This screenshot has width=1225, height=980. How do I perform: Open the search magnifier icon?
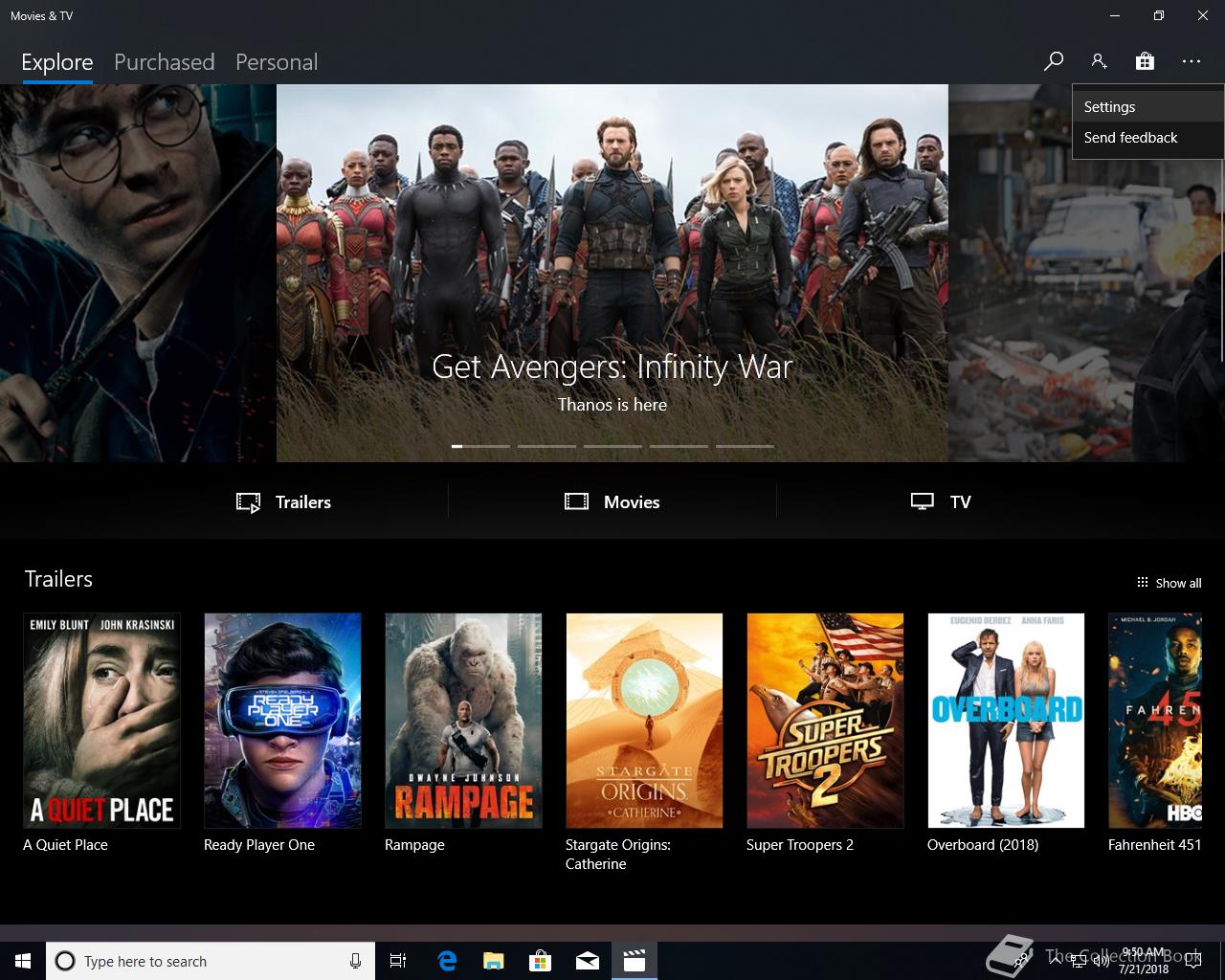[1054, 61]
